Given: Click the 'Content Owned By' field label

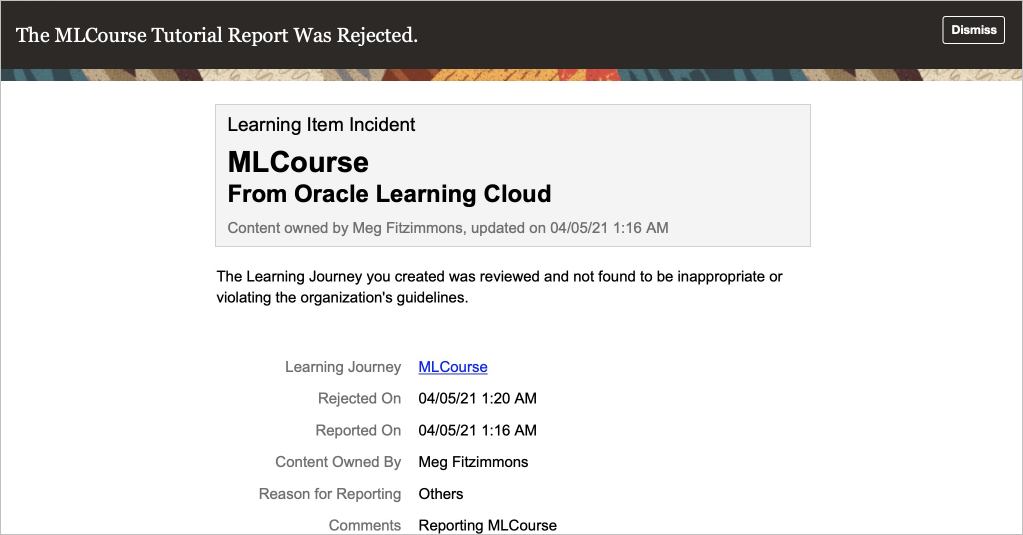Looking at the screenshot, I should coord(338,462).
